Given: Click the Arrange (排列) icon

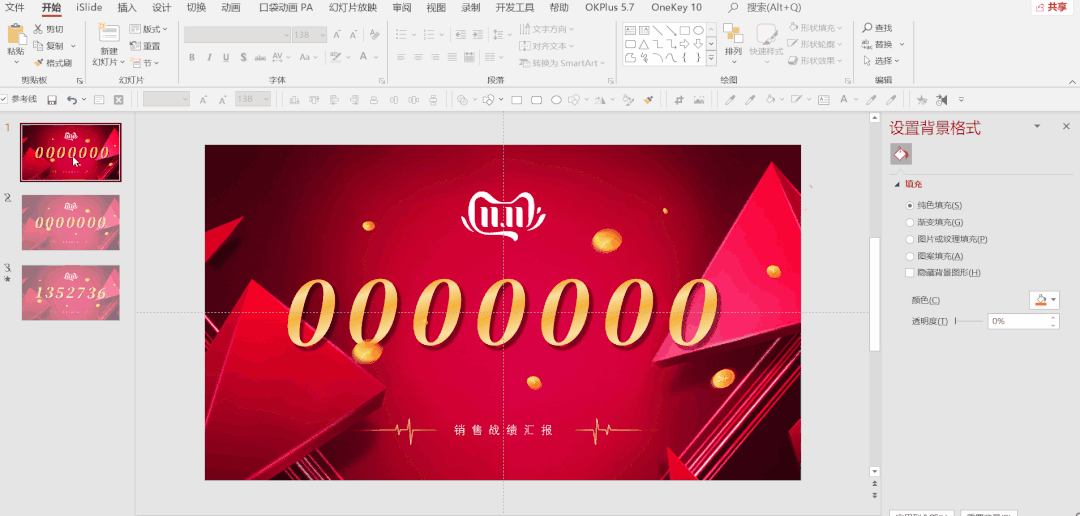Looking at the screenshot, I should click(733, 34).
